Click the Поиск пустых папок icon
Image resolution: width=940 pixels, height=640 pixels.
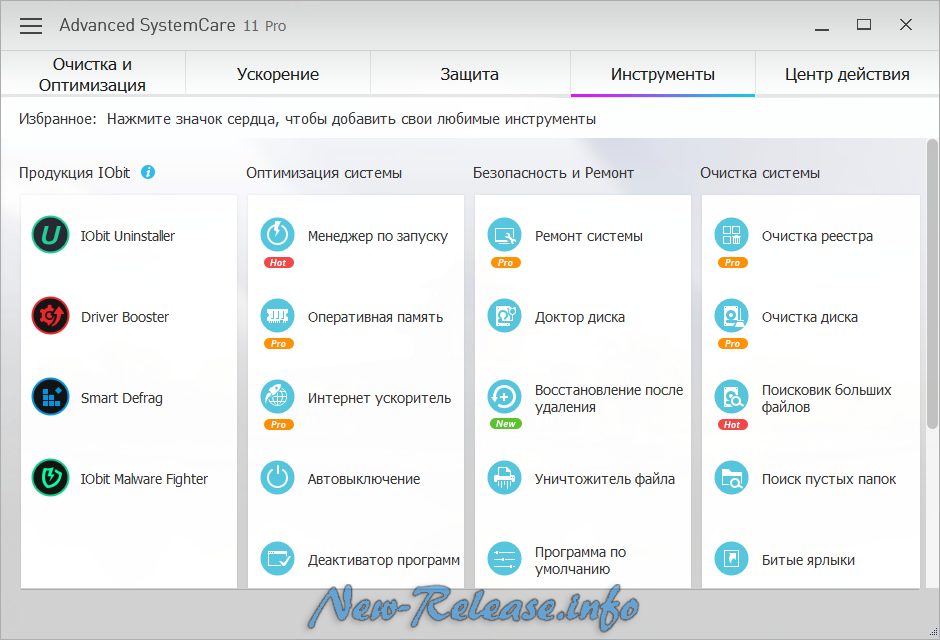pos(731,478)
